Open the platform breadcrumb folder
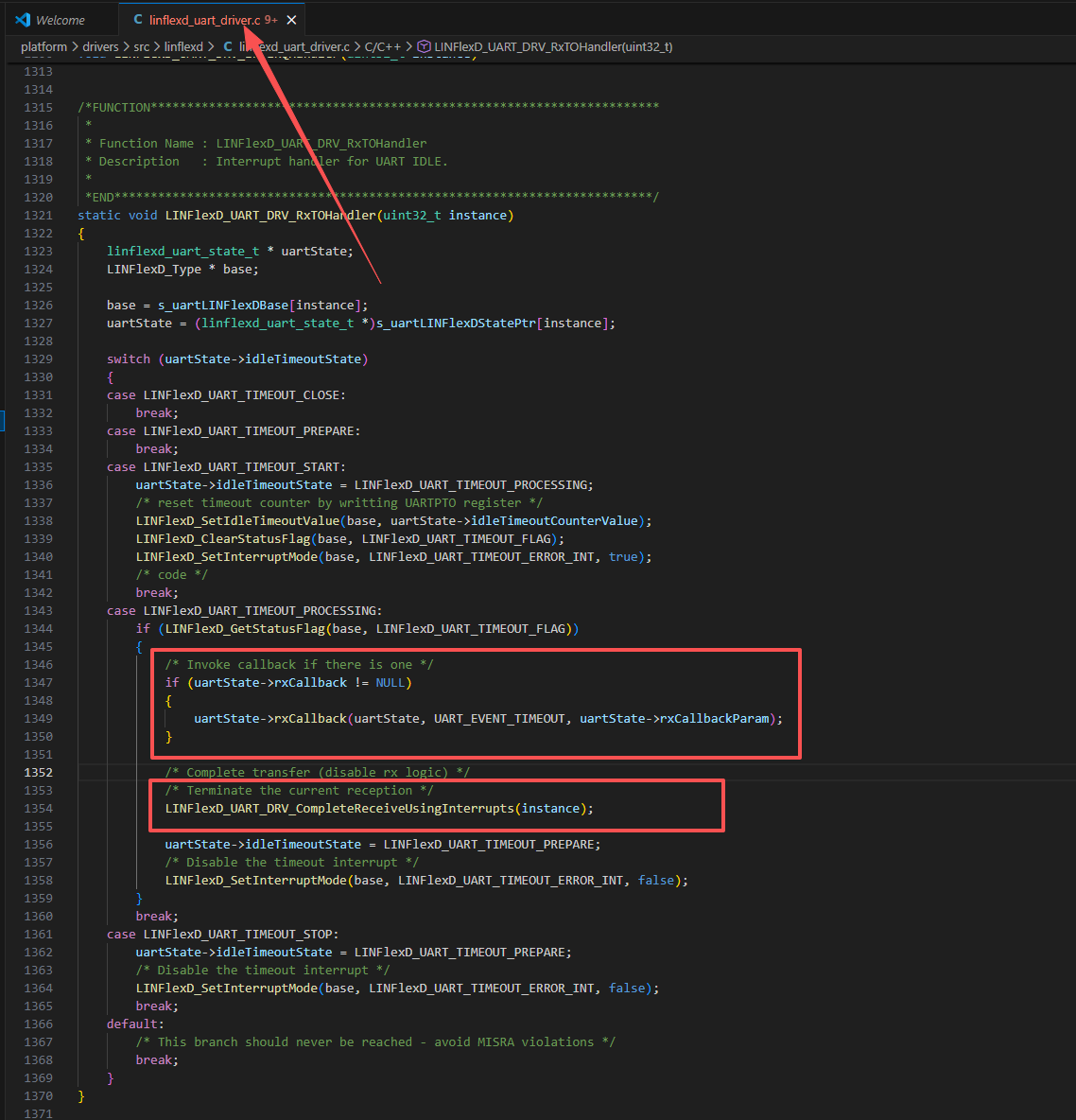The image size is (1076, 1120). click(x=43, y=46)
